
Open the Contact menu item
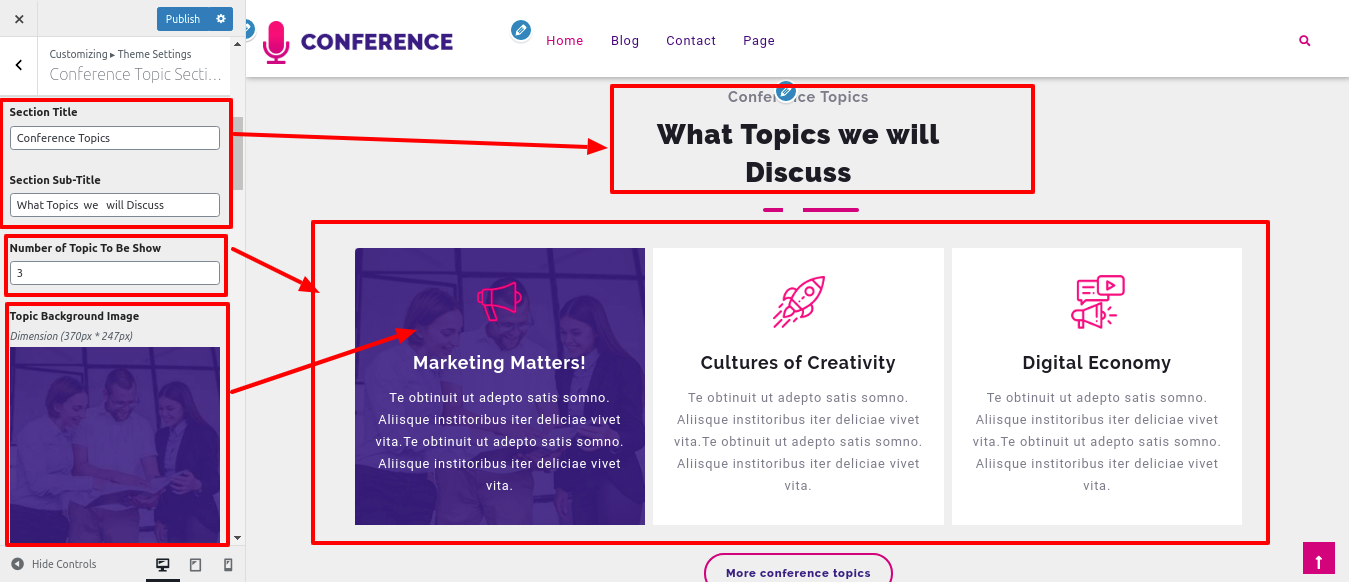click(691, 41)
